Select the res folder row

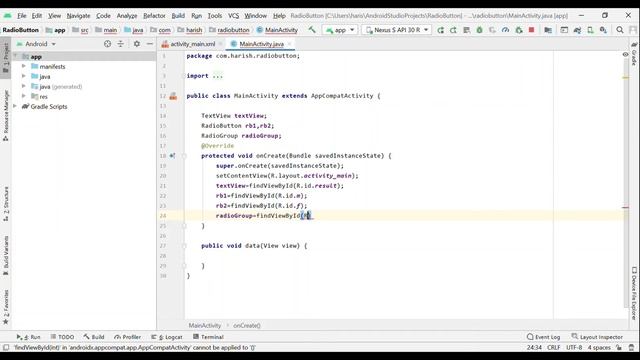click(x=84, y=96)
